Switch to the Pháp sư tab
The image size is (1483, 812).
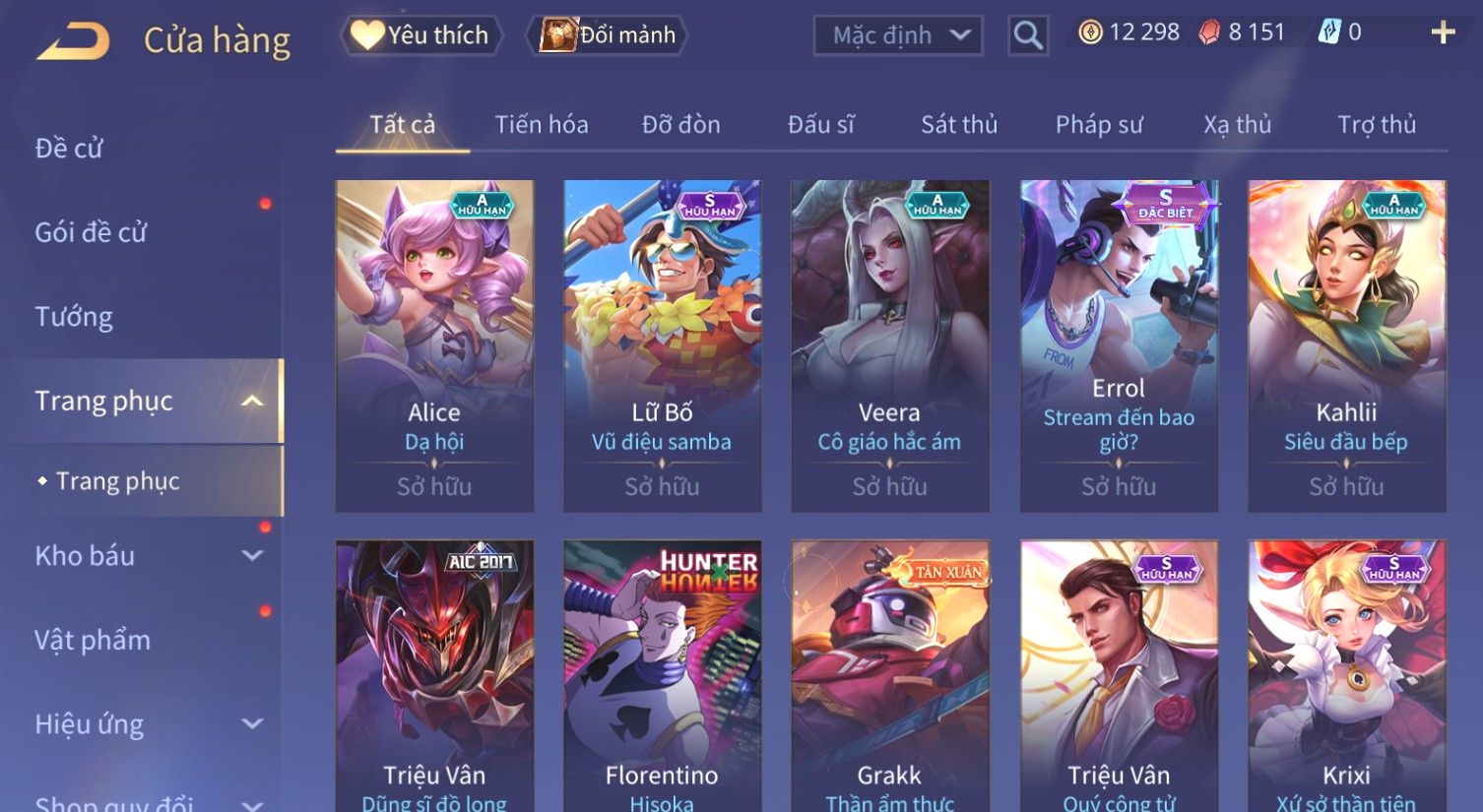click(1099, 124)
